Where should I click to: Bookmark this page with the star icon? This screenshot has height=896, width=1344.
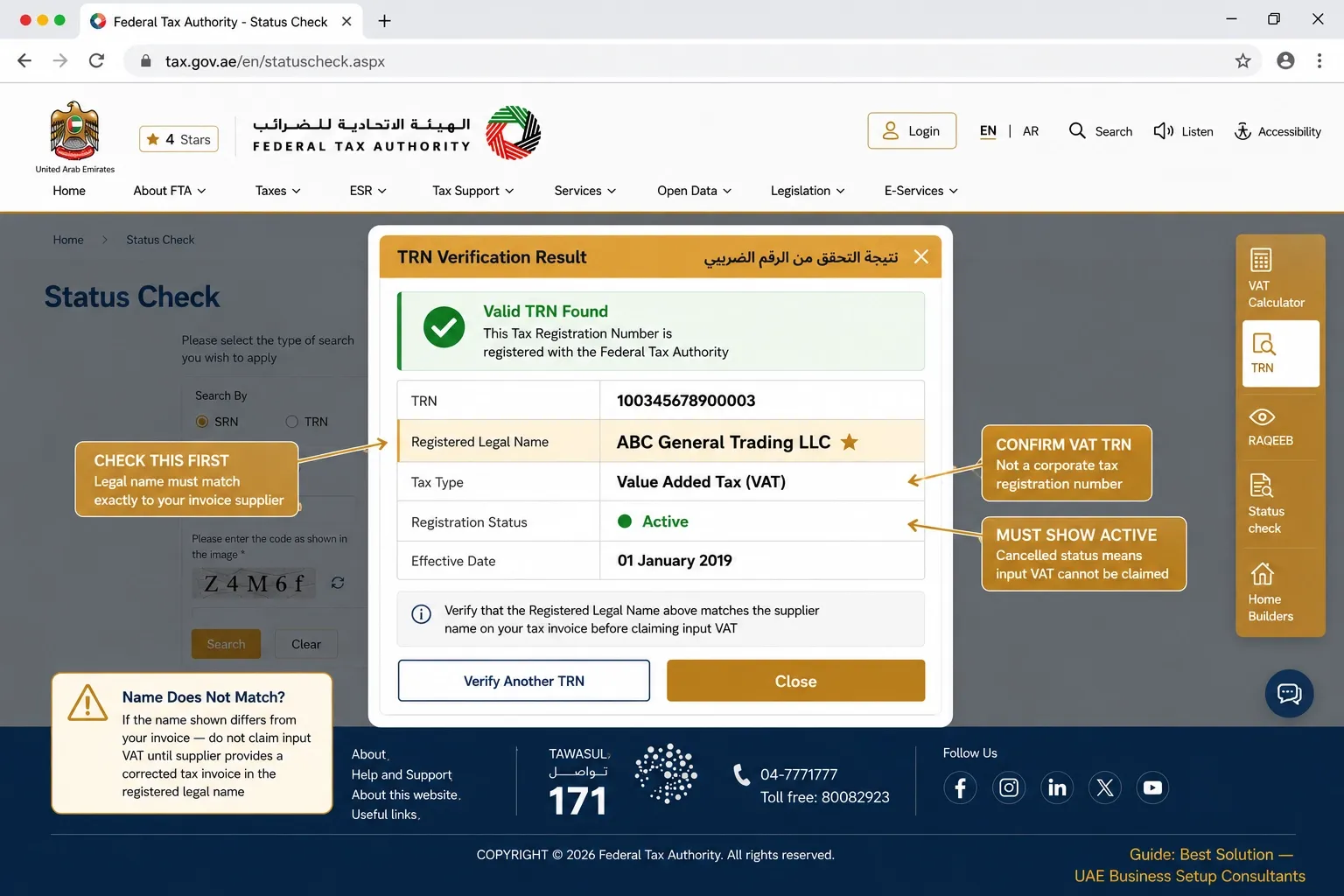coord(1242,60)
